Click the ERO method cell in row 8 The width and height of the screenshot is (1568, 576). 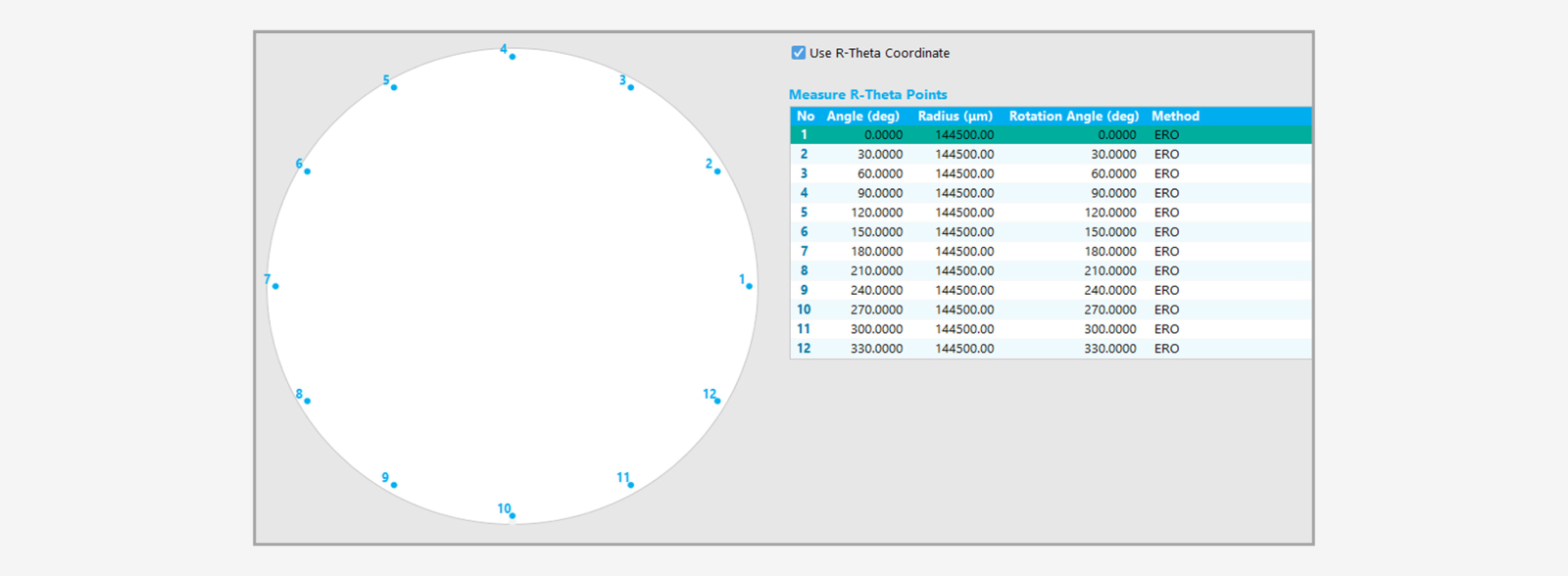pos(1166,270)
